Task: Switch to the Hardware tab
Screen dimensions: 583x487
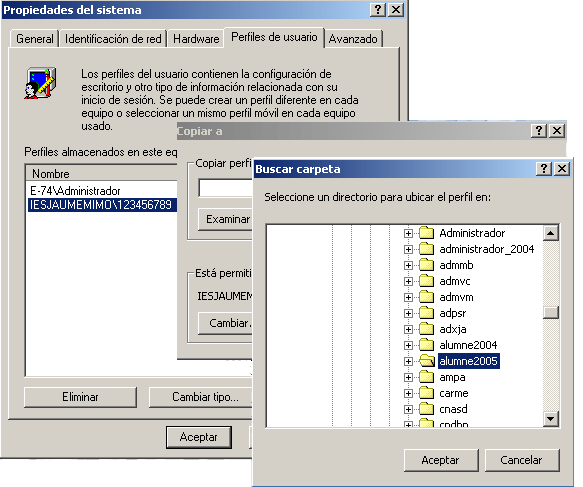Action: 196,39
